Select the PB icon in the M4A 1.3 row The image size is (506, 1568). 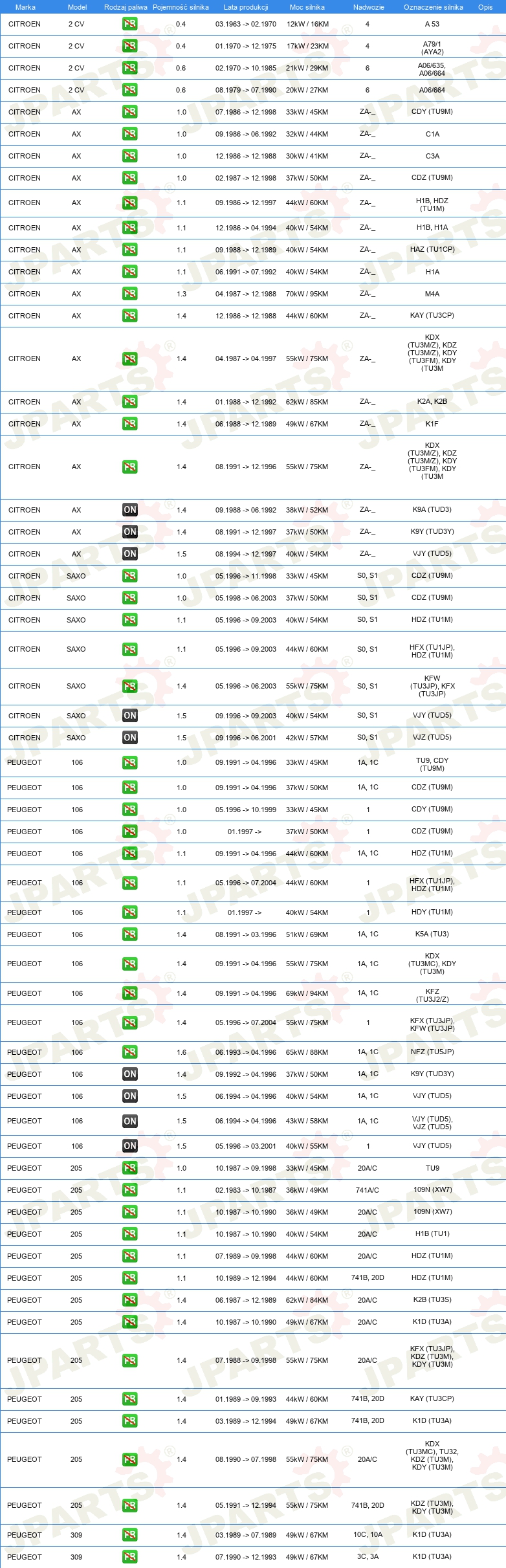click(x=130, y=294)
